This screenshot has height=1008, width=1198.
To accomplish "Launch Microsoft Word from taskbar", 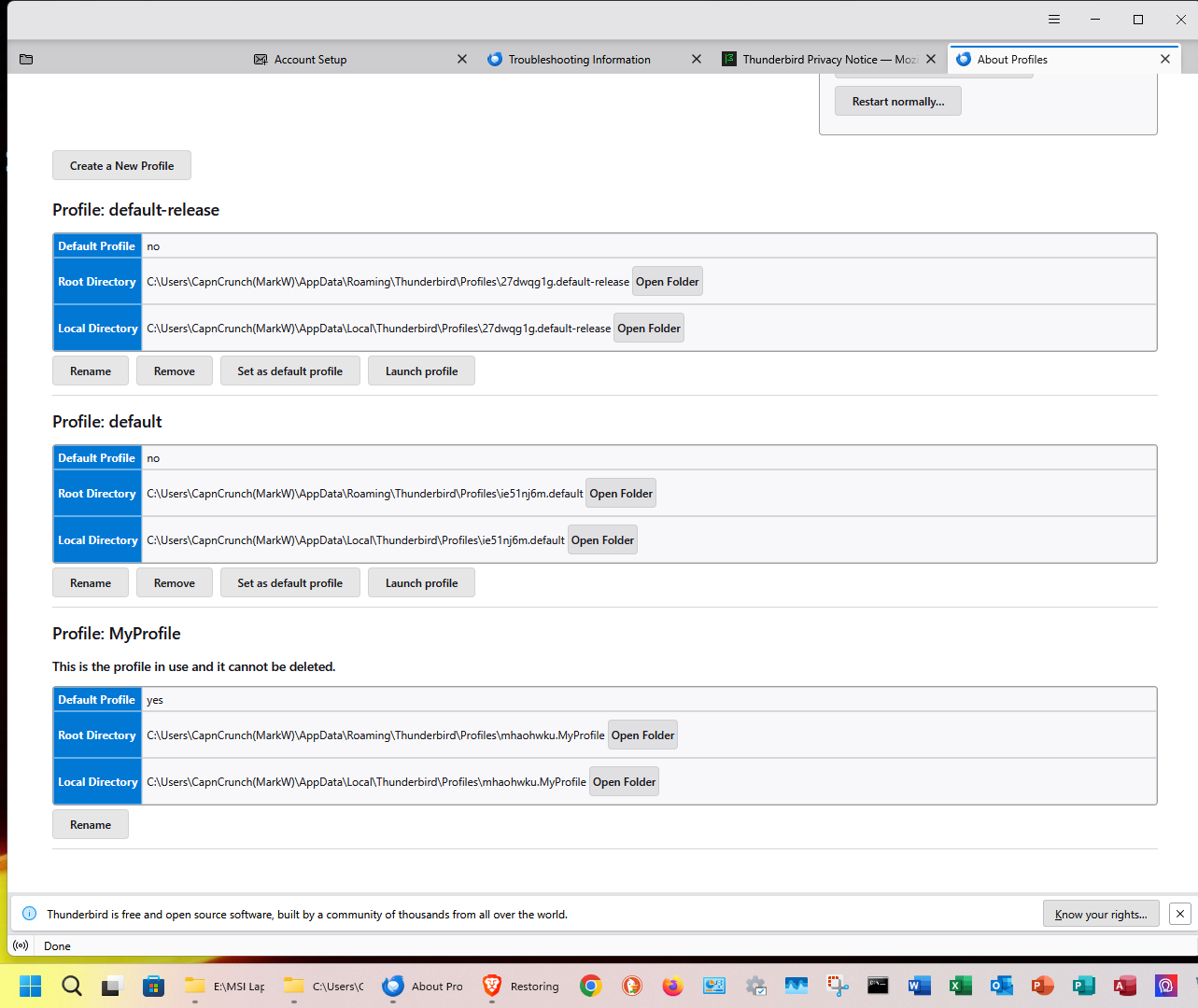I will click(919, 986).
